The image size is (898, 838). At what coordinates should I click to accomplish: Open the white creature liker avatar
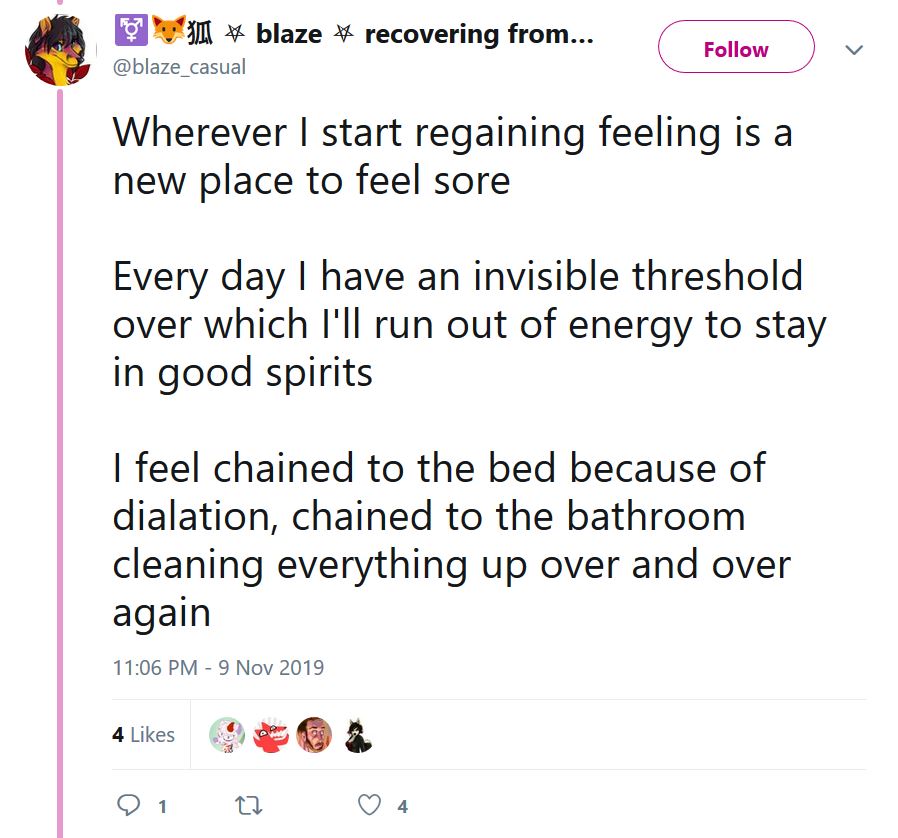(226, 735)
